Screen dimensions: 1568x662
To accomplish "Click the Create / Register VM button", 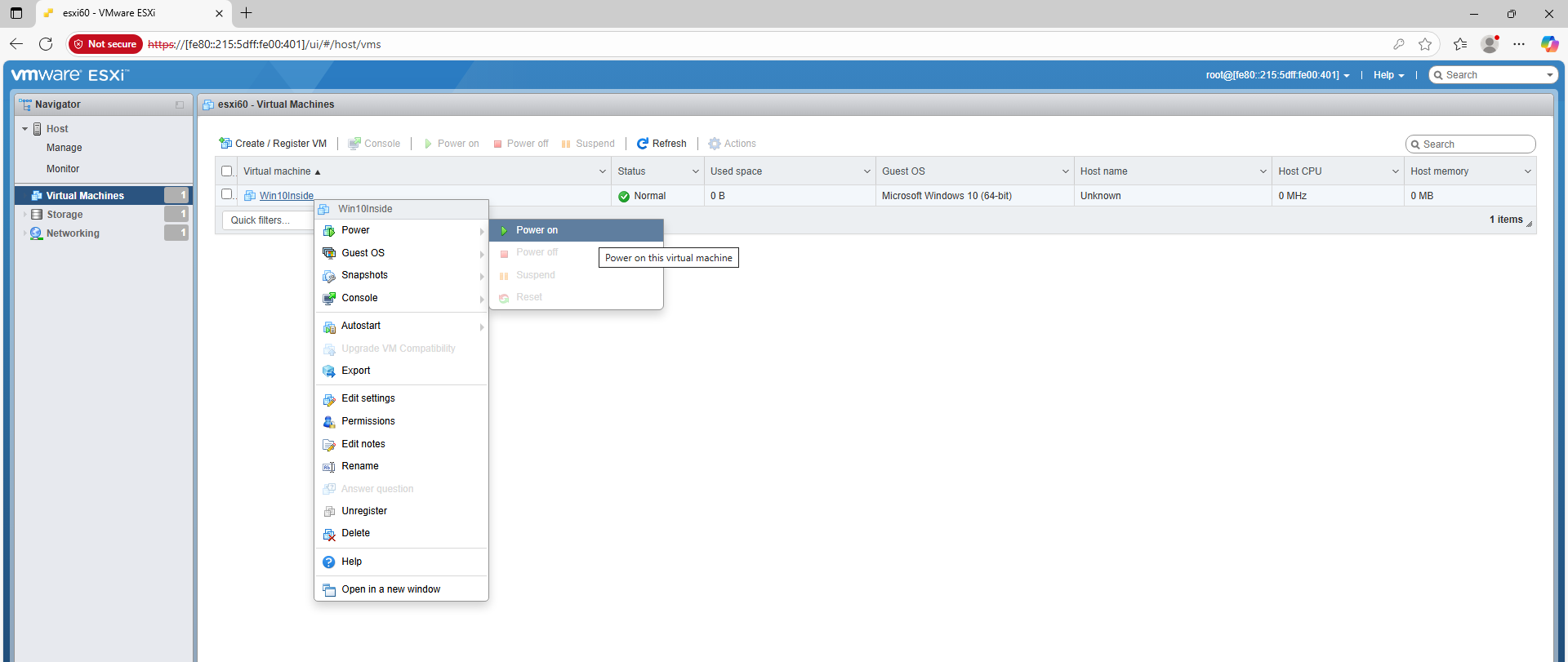I will point(273,144).
